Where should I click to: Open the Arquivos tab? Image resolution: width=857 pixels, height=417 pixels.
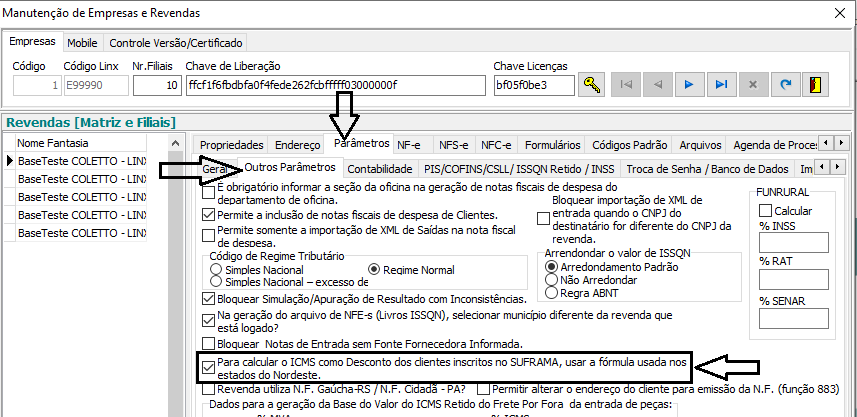click(x=700, y=145)
